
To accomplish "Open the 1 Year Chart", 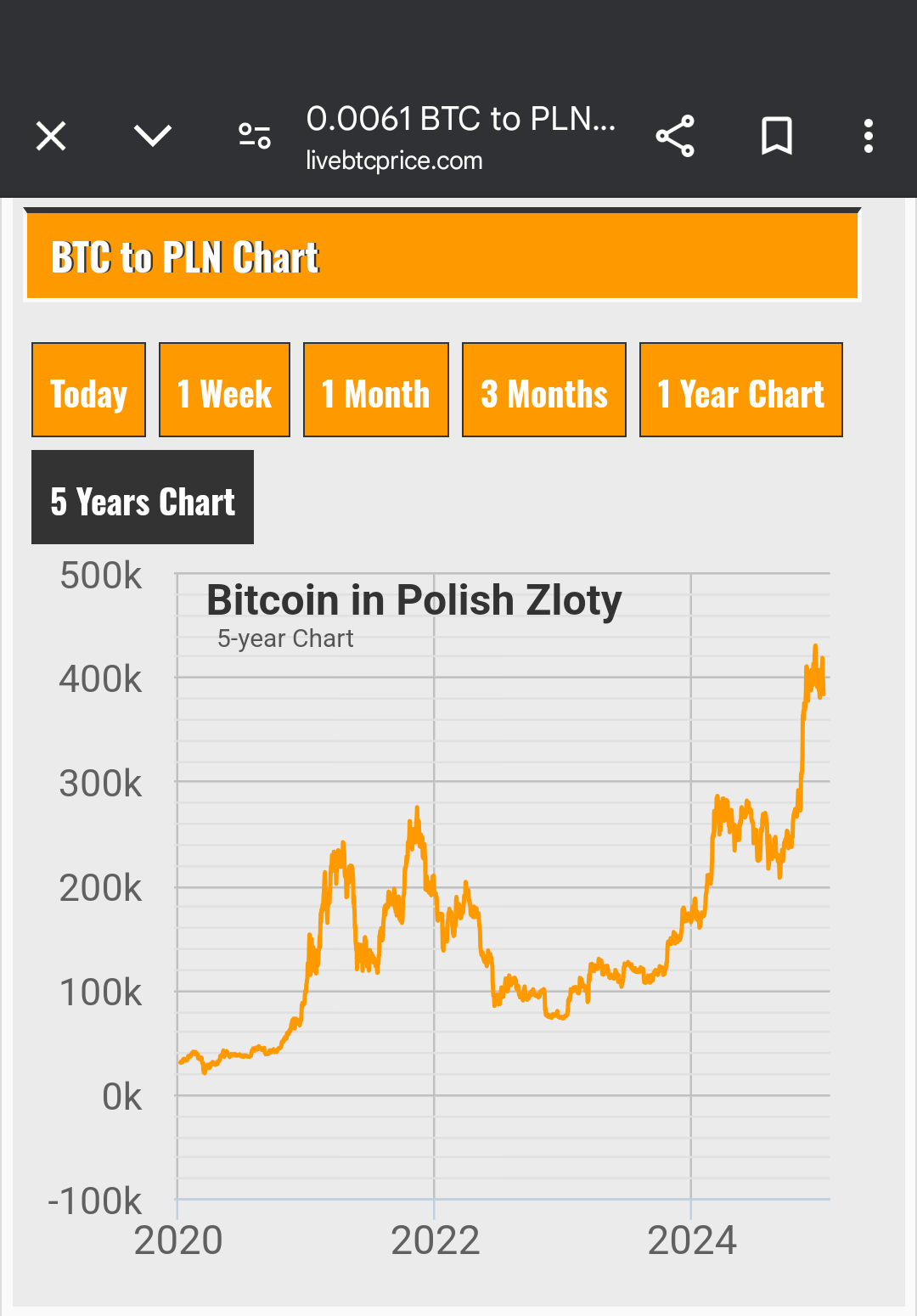I will (740, 391).
